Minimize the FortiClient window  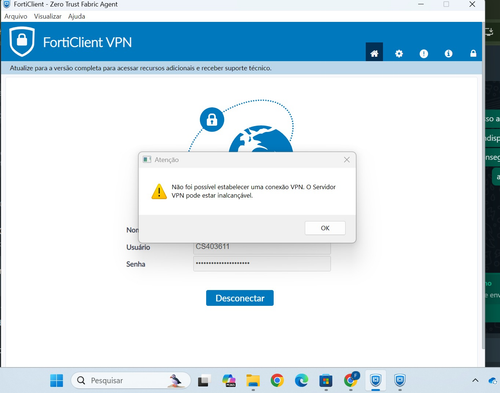pos(421,4)
